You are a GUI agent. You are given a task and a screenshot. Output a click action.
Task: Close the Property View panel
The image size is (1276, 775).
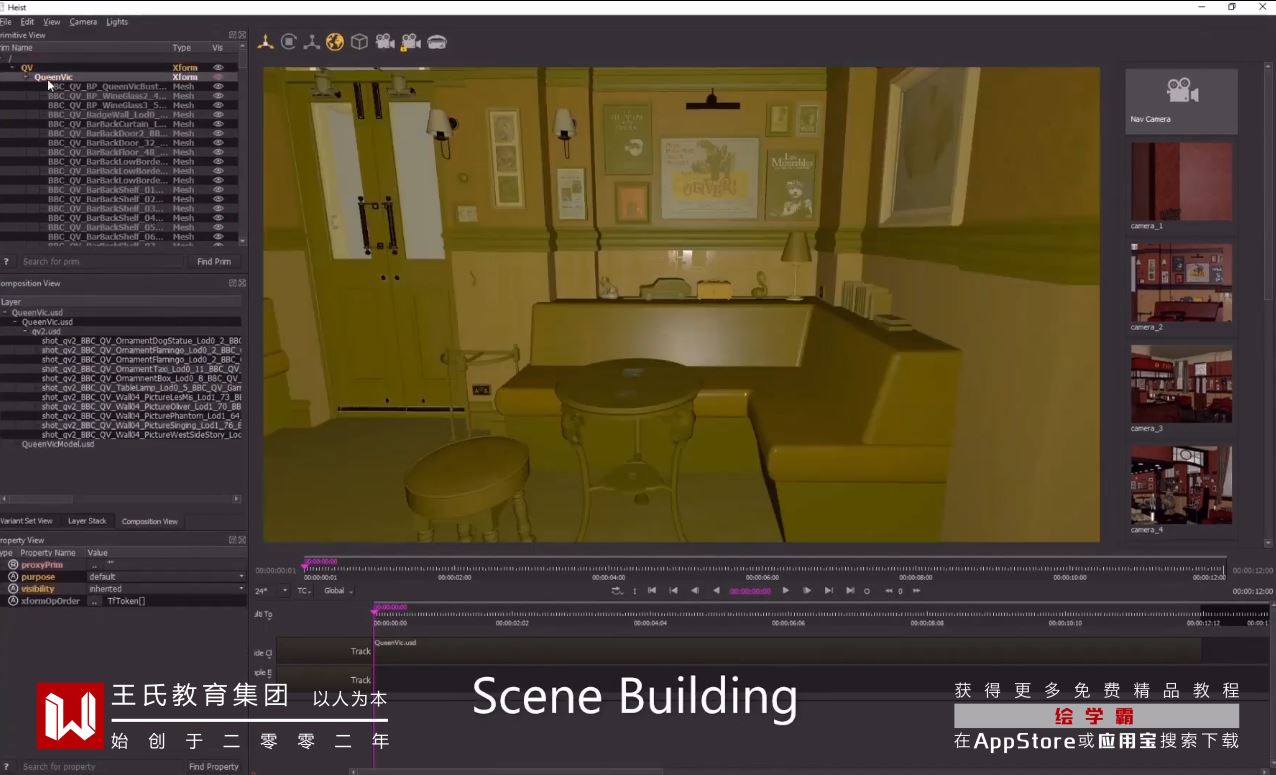click(242, 540)
